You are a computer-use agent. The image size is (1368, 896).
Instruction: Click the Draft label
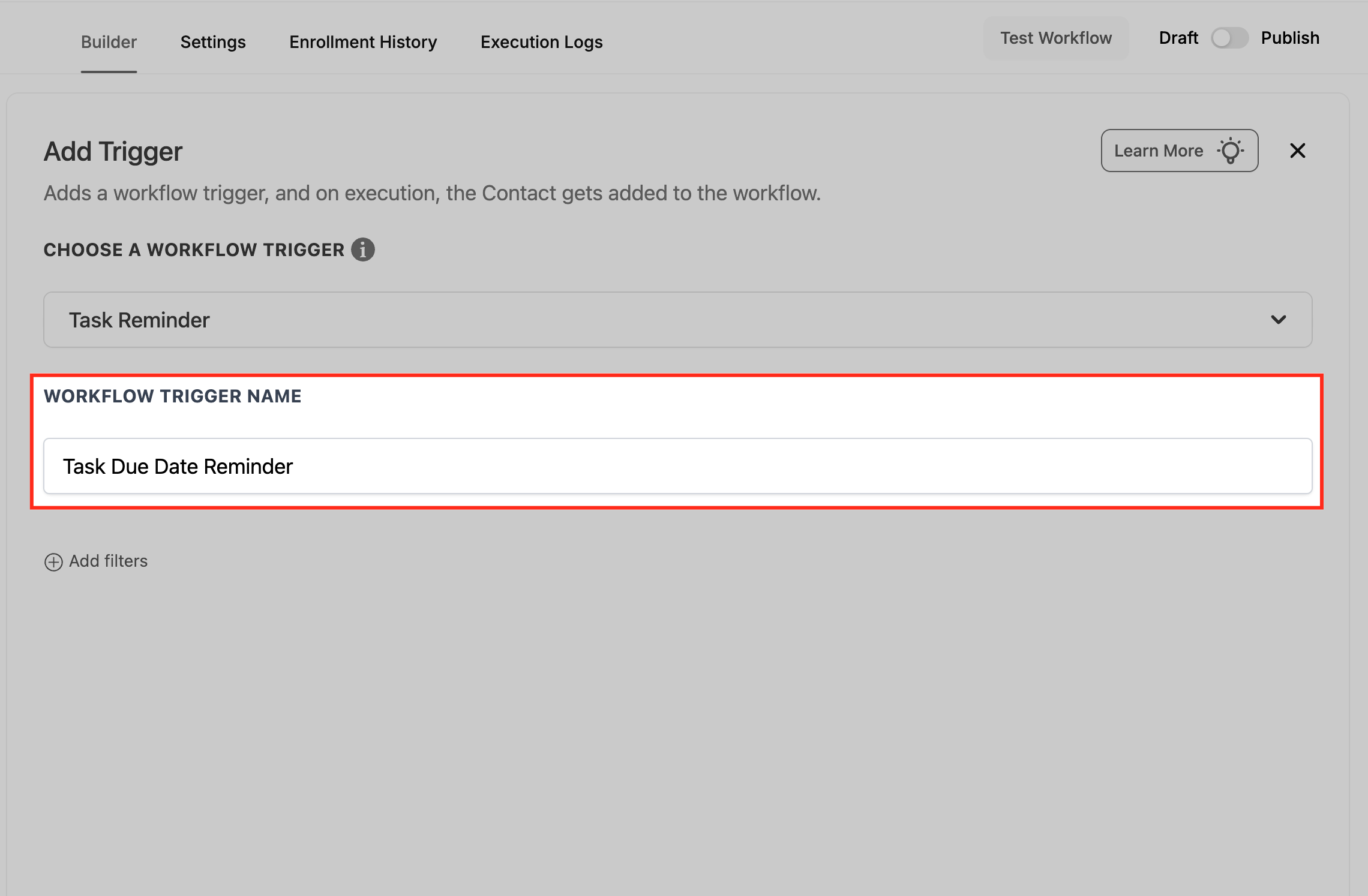tap(1178, 38)
